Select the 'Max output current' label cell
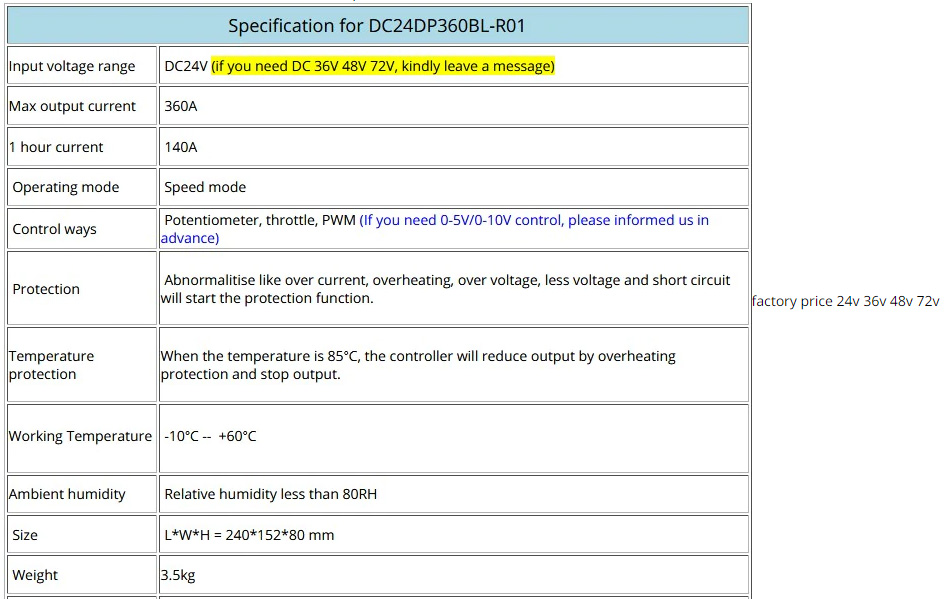 pos(82,106)
